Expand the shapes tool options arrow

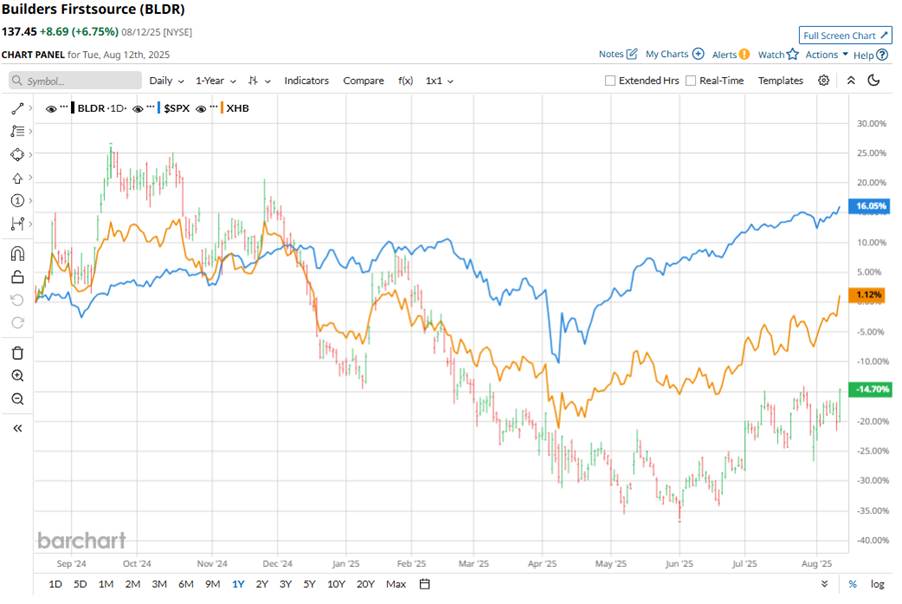(30, 154)
